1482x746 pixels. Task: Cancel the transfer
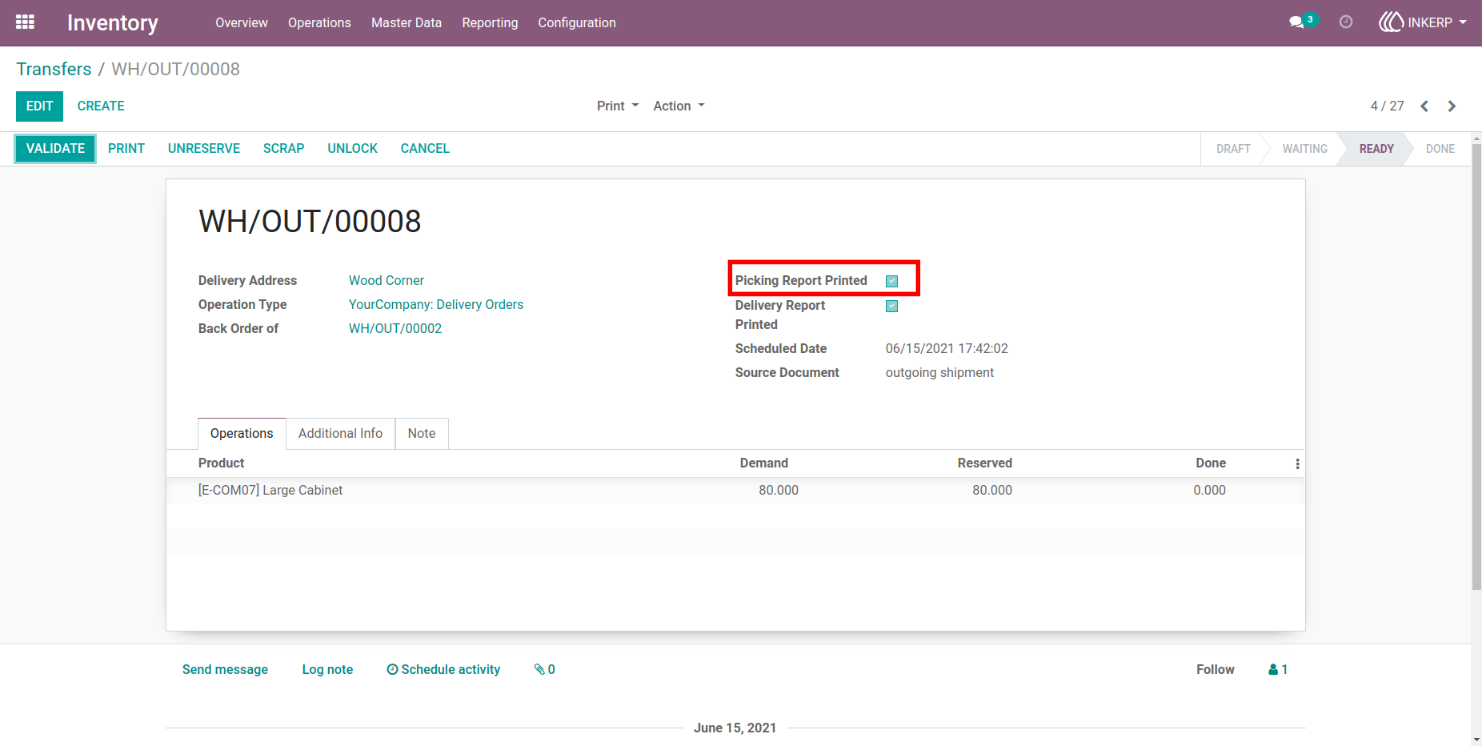point(425,149)
